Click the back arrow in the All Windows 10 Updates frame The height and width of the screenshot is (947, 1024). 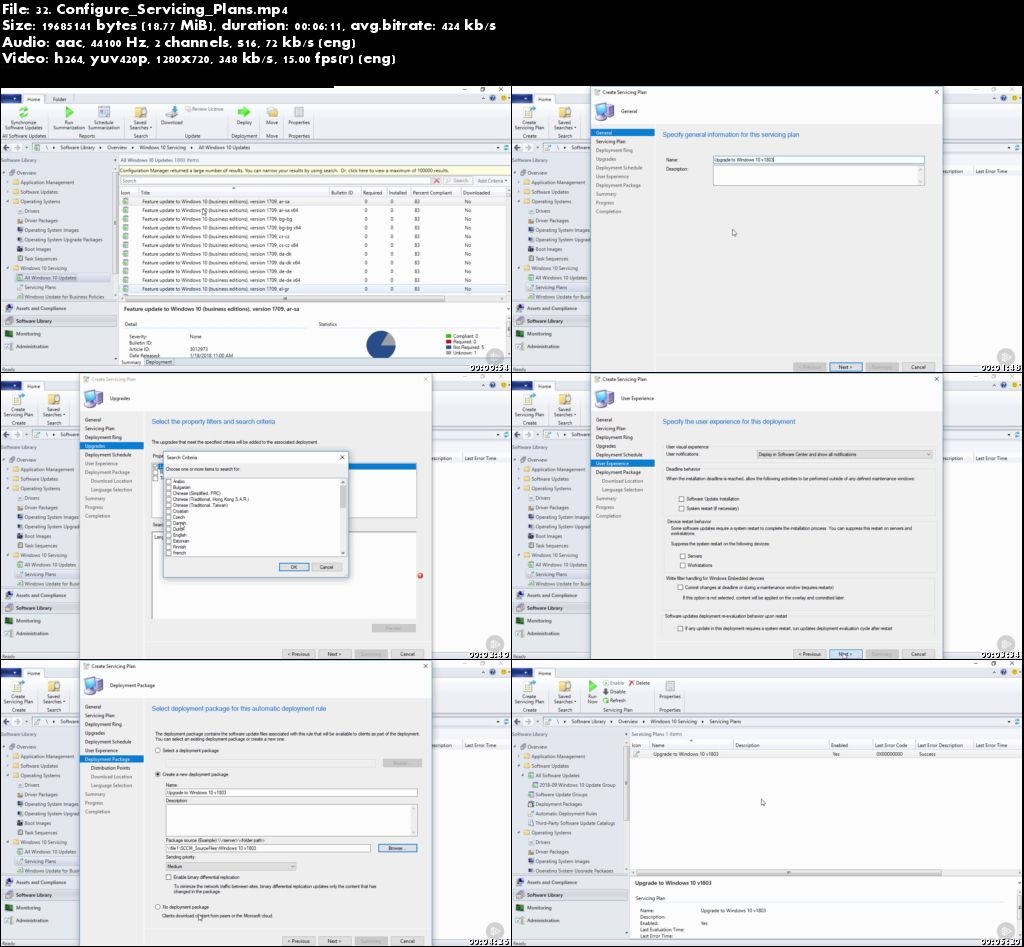(x=6, y=148)
